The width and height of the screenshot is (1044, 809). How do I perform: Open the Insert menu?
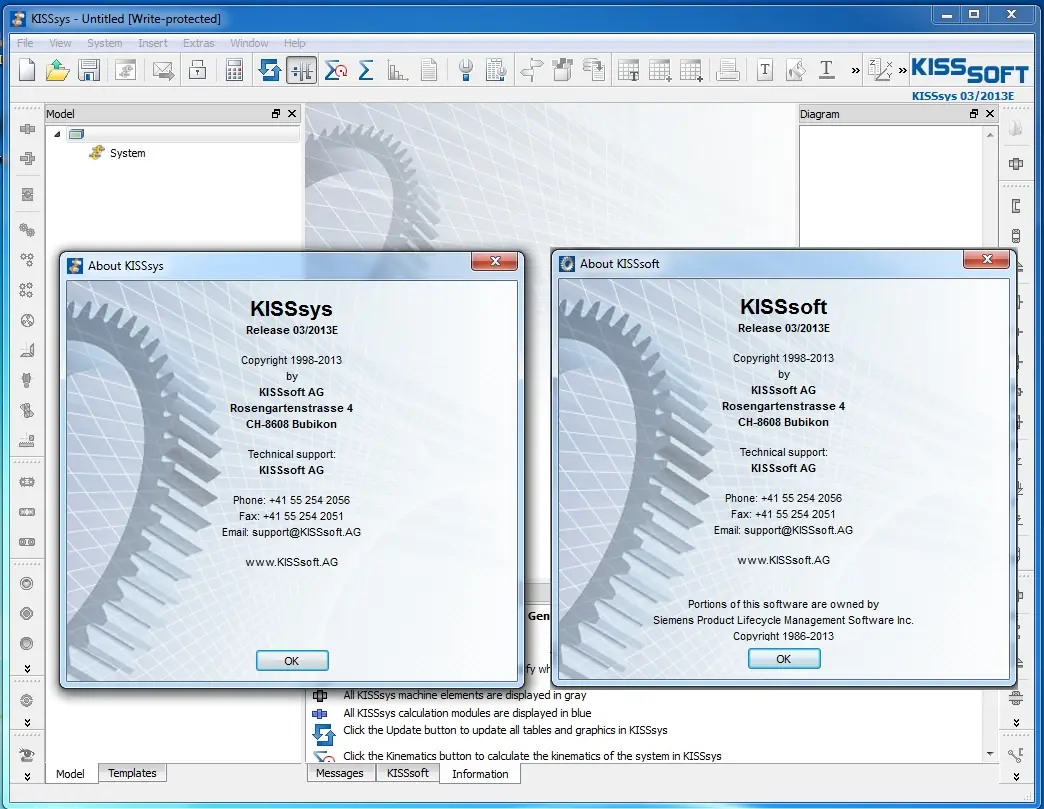152,43
